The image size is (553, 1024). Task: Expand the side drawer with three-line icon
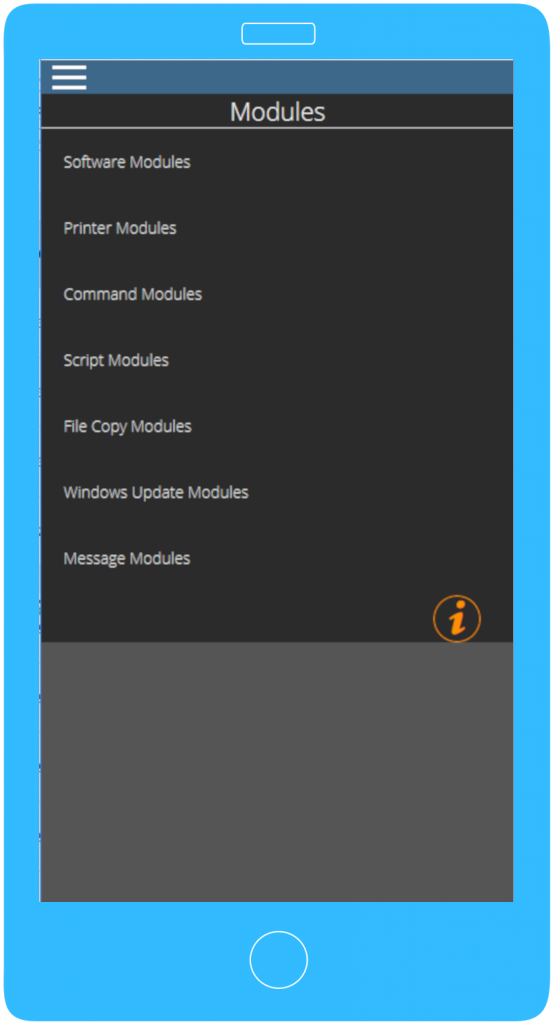(x=69, y=78)
